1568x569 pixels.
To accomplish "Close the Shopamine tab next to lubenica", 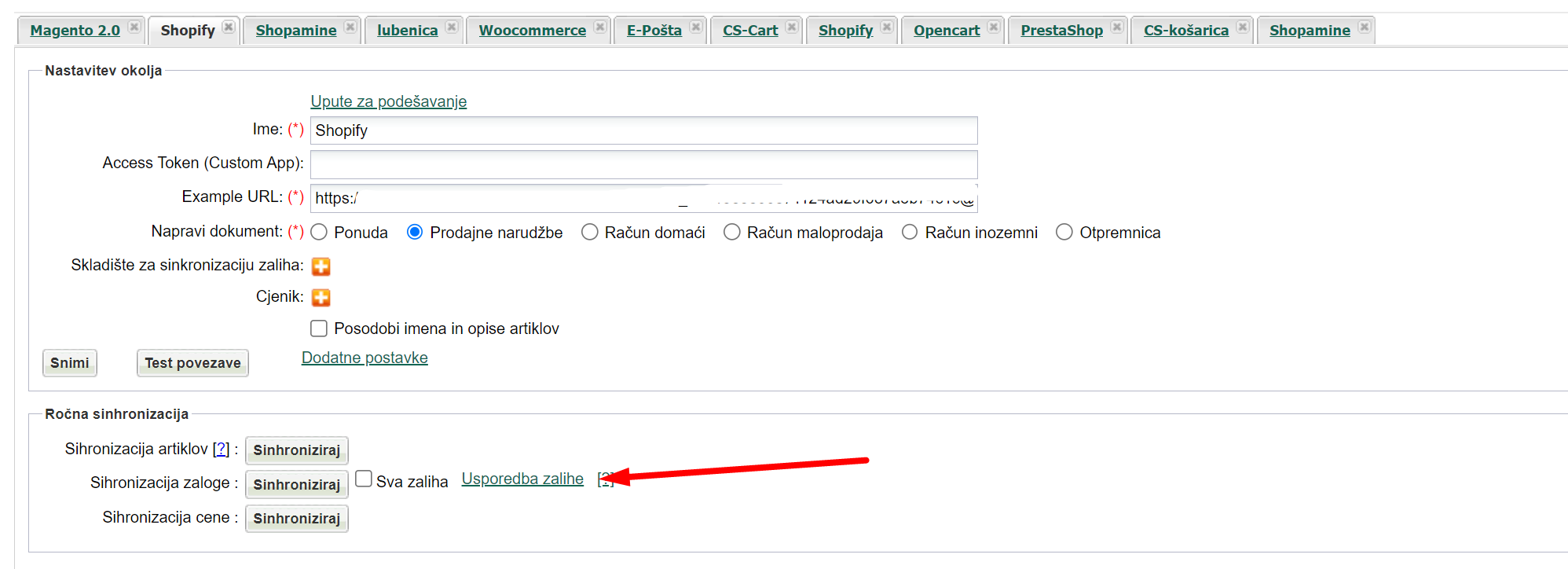I will coord(350,28).
